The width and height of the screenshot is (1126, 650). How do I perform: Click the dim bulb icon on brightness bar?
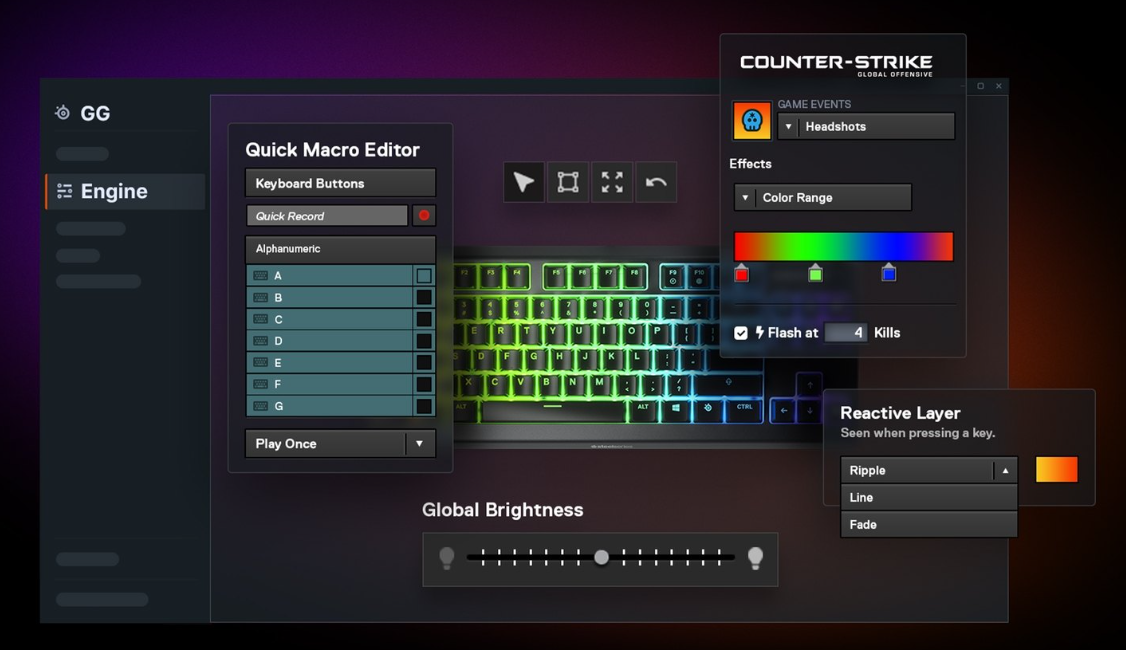tap(447, 557)
